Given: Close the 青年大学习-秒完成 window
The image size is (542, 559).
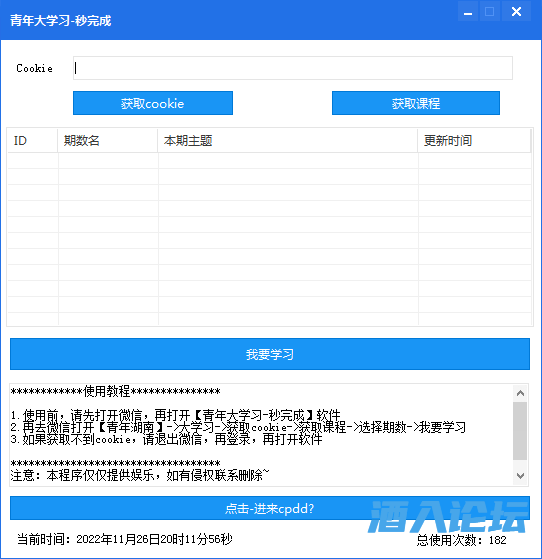Looking at the screenshot, I should 516,12.
